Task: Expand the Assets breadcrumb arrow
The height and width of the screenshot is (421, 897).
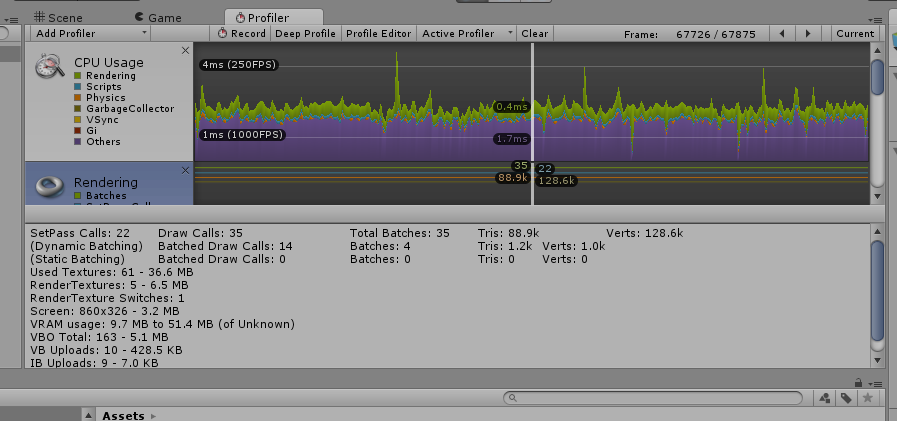Action: [x=153, y=416]
